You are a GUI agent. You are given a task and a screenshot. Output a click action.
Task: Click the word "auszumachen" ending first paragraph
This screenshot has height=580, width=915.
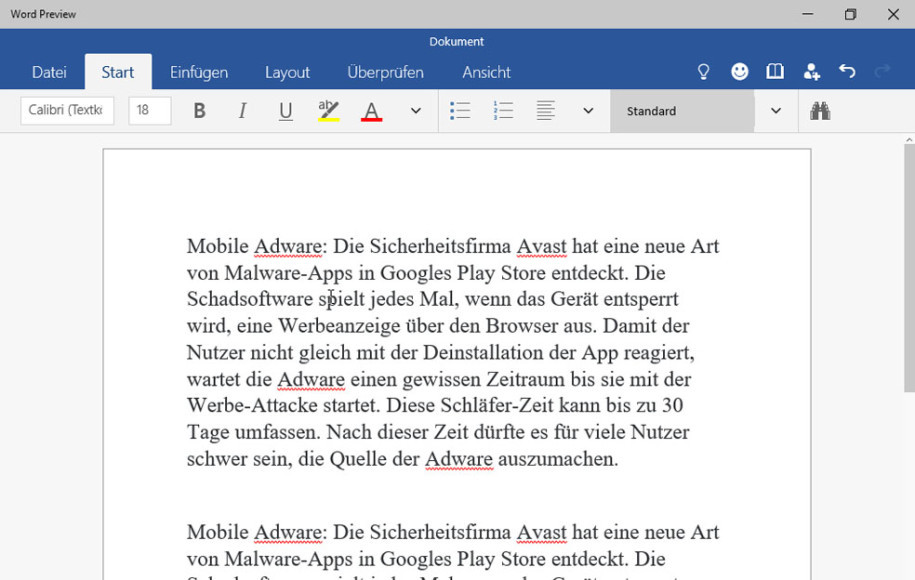[x=558, y=459]
